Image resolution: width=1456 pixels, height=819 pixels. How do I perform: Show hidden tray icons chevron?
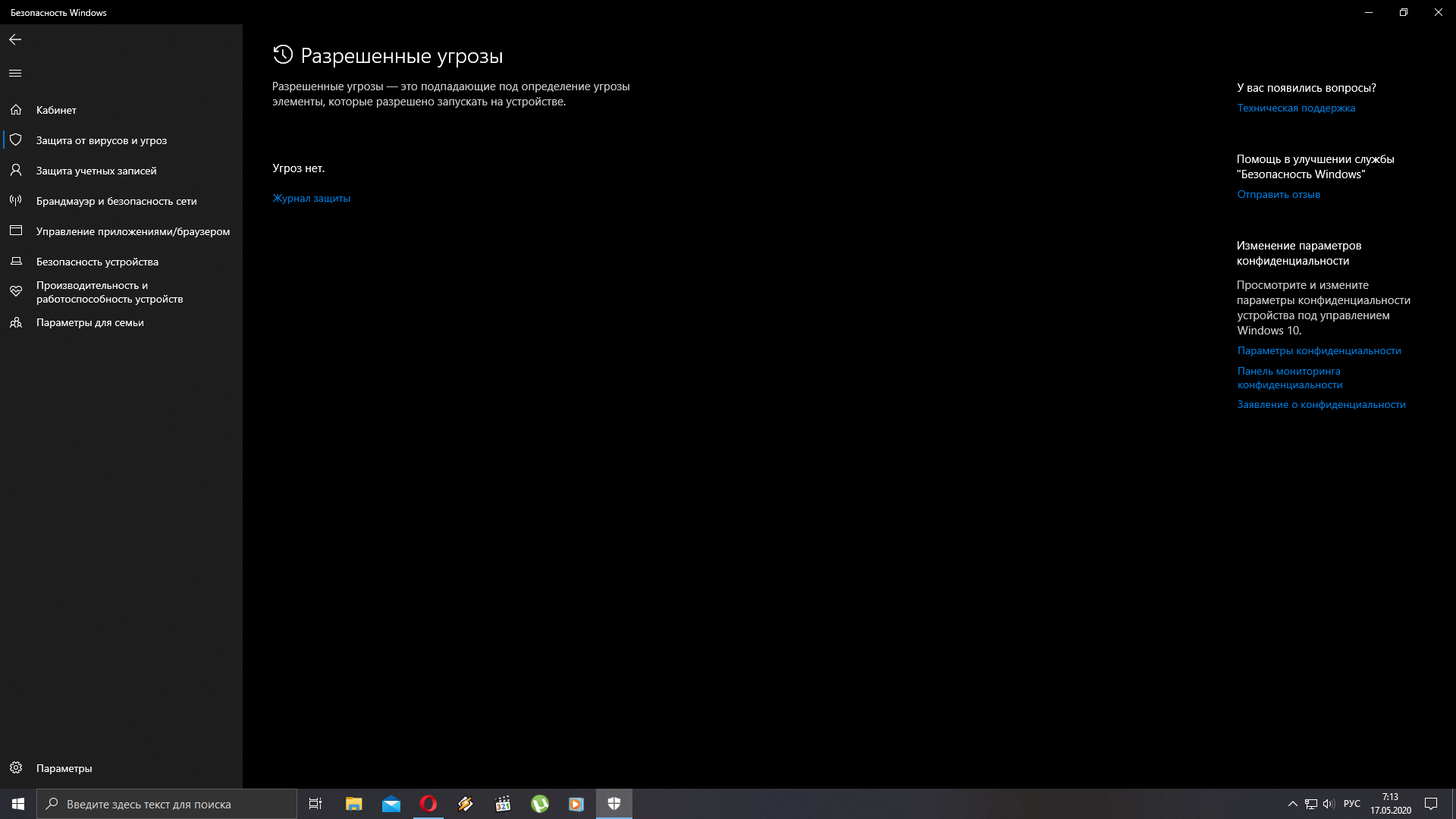tap(1293, 804)
